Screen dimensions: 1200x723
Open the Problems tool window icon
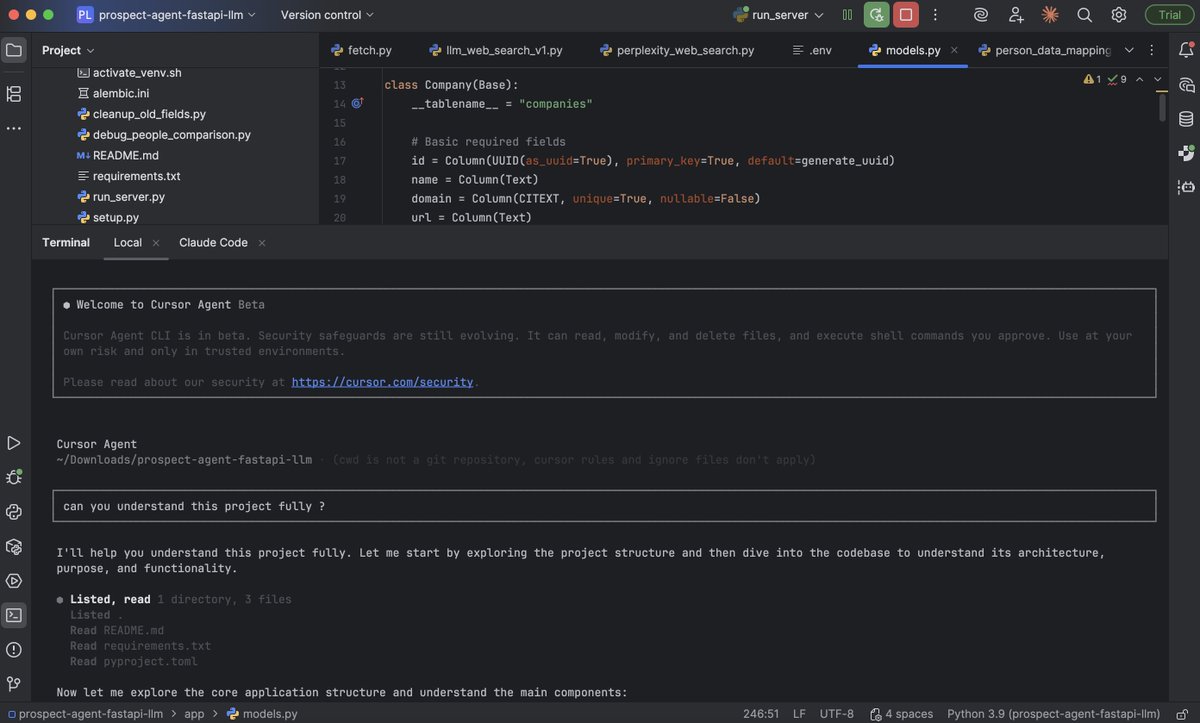click(x=14, y=650)
